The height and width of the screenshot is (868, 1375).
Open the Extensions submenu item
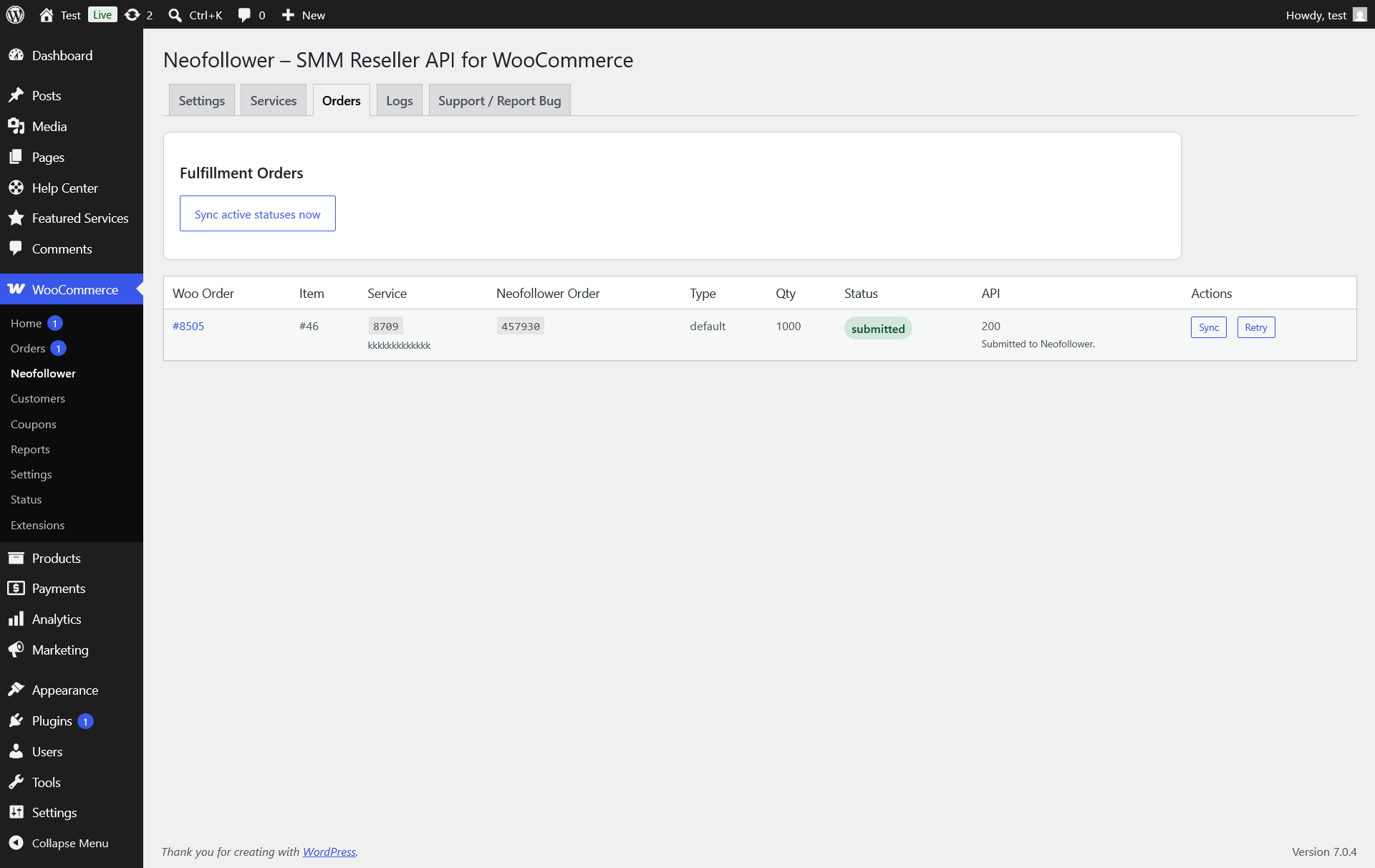(38, 525)
